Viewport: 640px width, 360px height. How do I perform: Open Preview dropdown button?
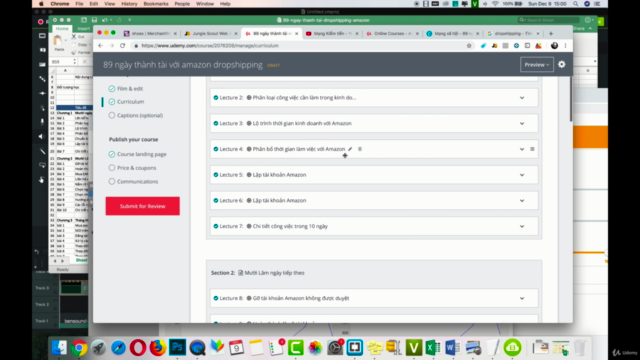point(537,64)
